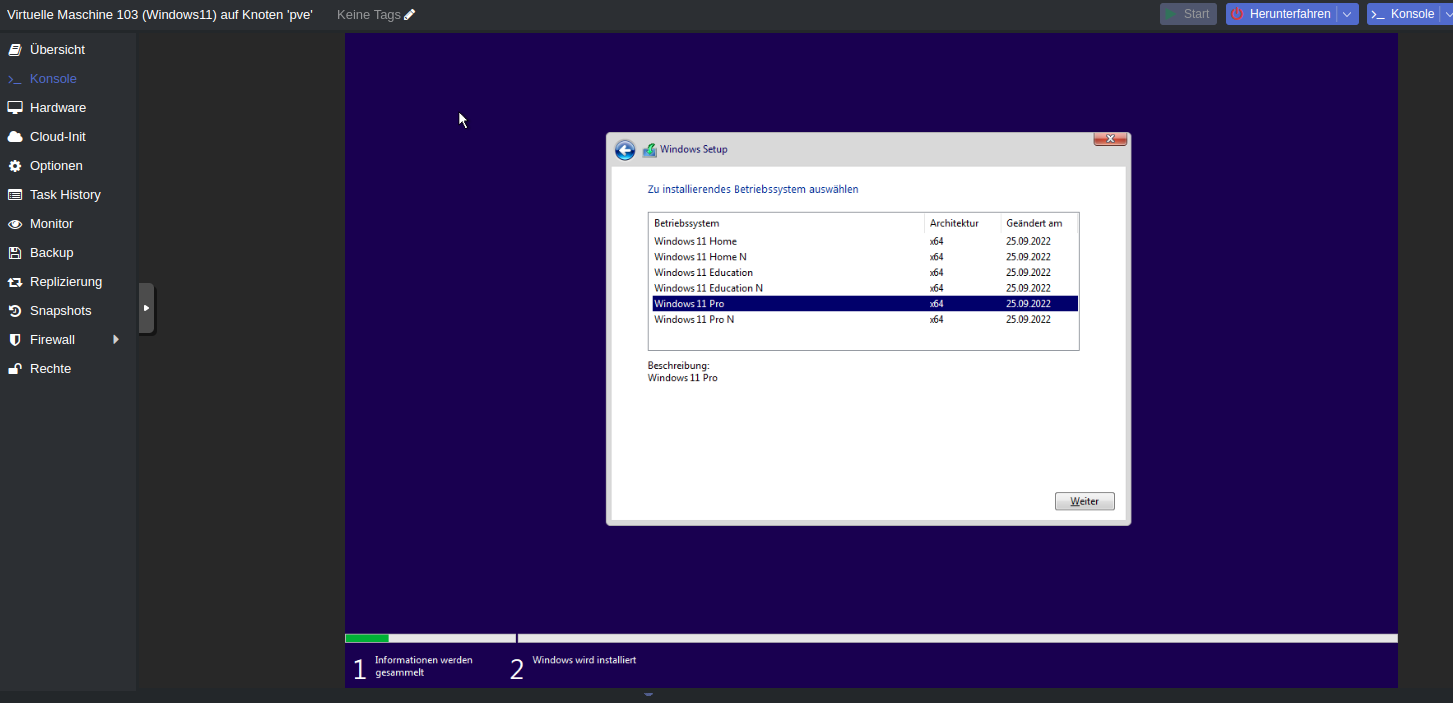Open Optionen via its gear icon
The height and width of the screenshot is (703, 1453).
15,166
